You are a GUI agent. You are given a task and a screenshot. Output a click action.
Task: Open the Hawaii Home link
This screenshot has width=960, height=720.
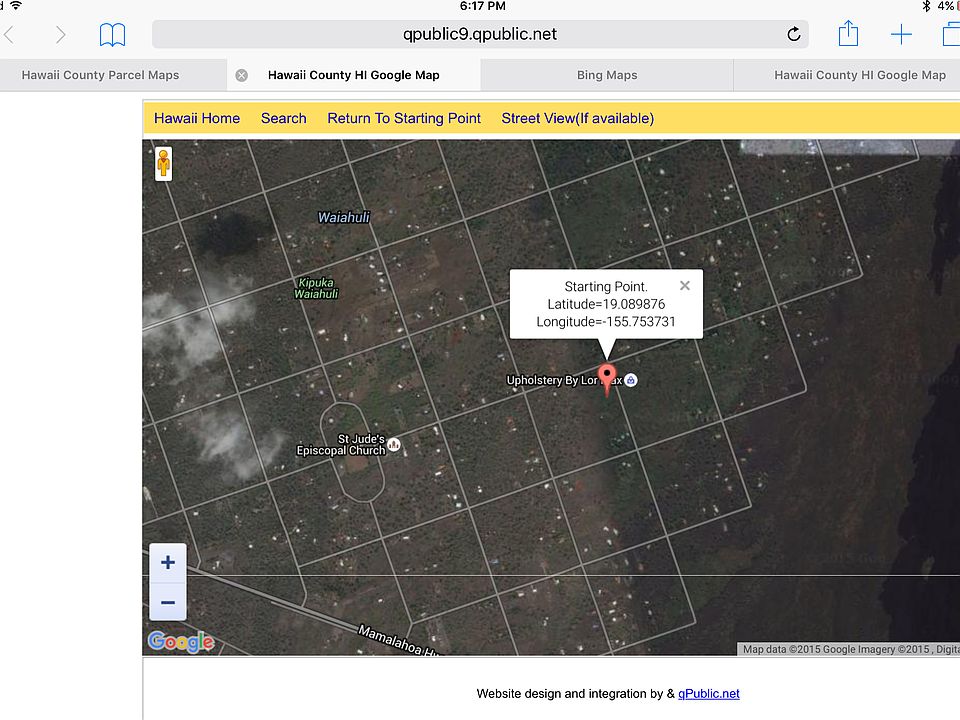pyautogui.click(x=197, y=118)
